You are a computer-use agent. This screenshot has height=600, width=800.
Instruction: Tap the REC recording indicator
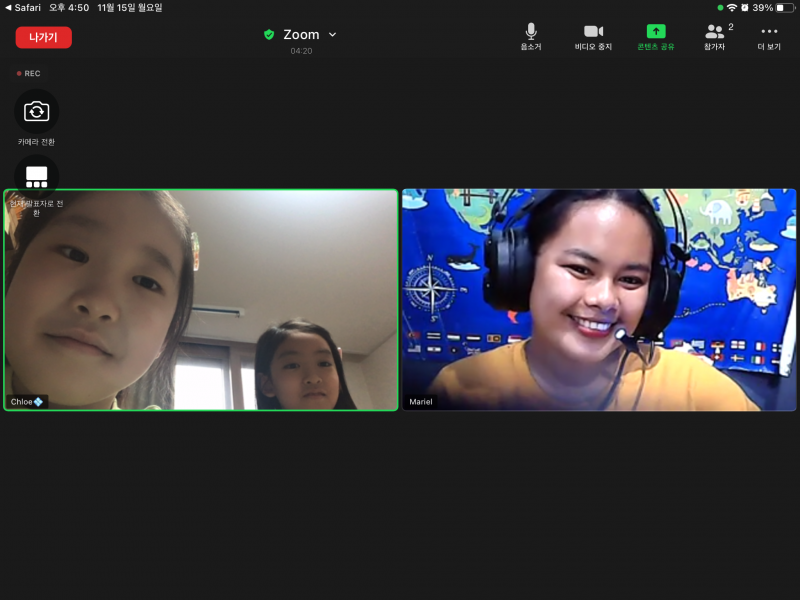(x=29, y=73)
